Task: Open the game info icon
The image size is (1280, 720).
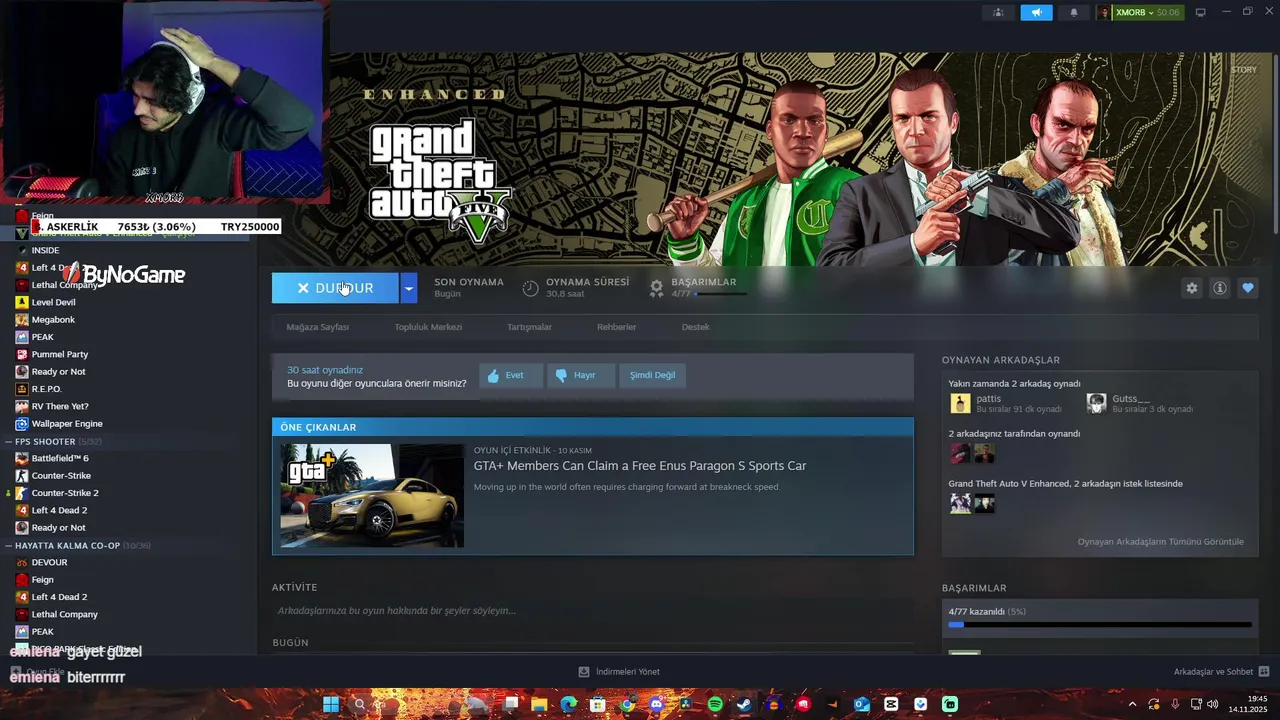Action: 1219,288
